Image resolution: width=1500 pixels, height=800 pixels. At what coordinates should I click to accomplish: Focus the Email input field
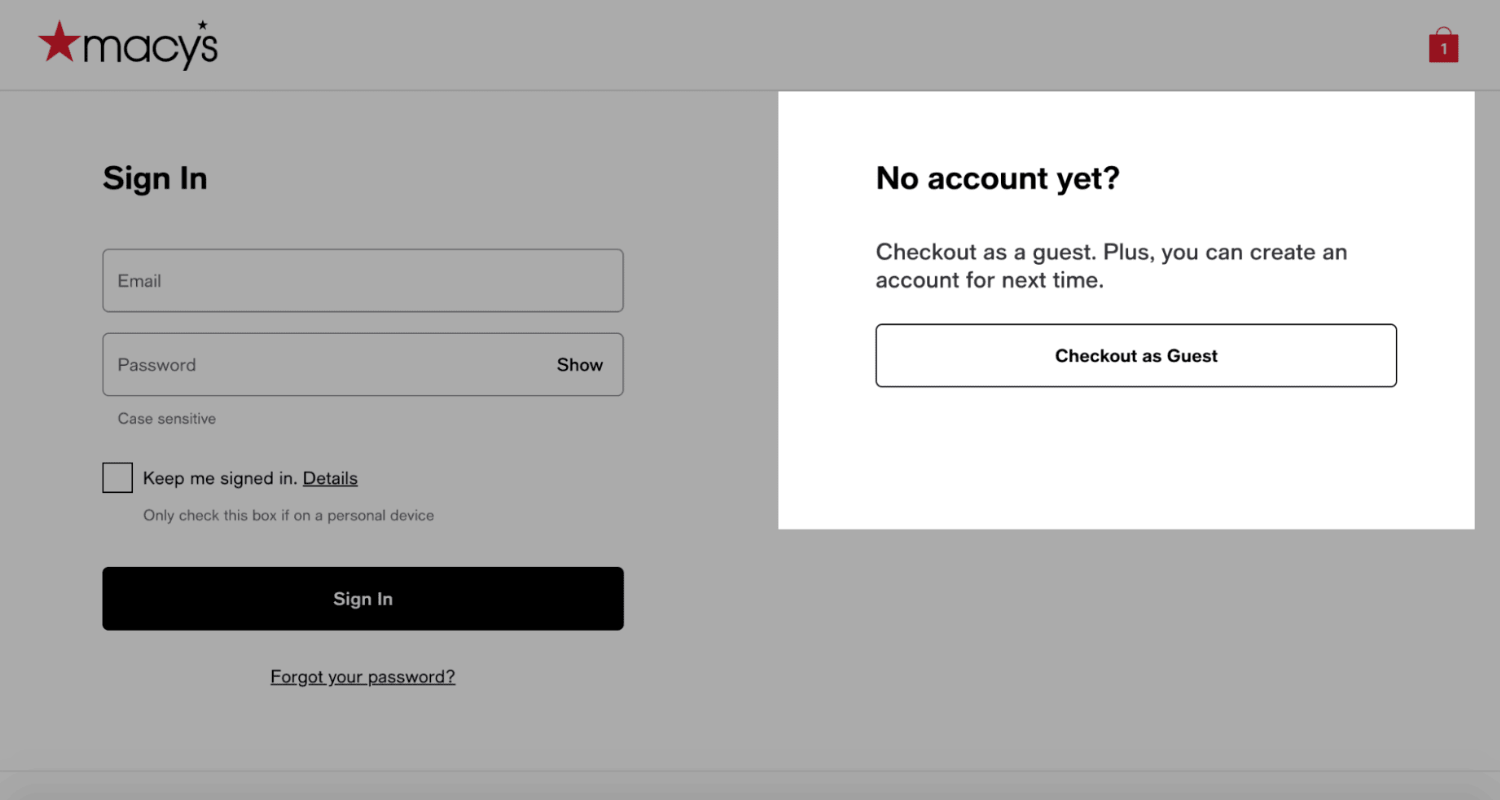(x=362, y=281)
